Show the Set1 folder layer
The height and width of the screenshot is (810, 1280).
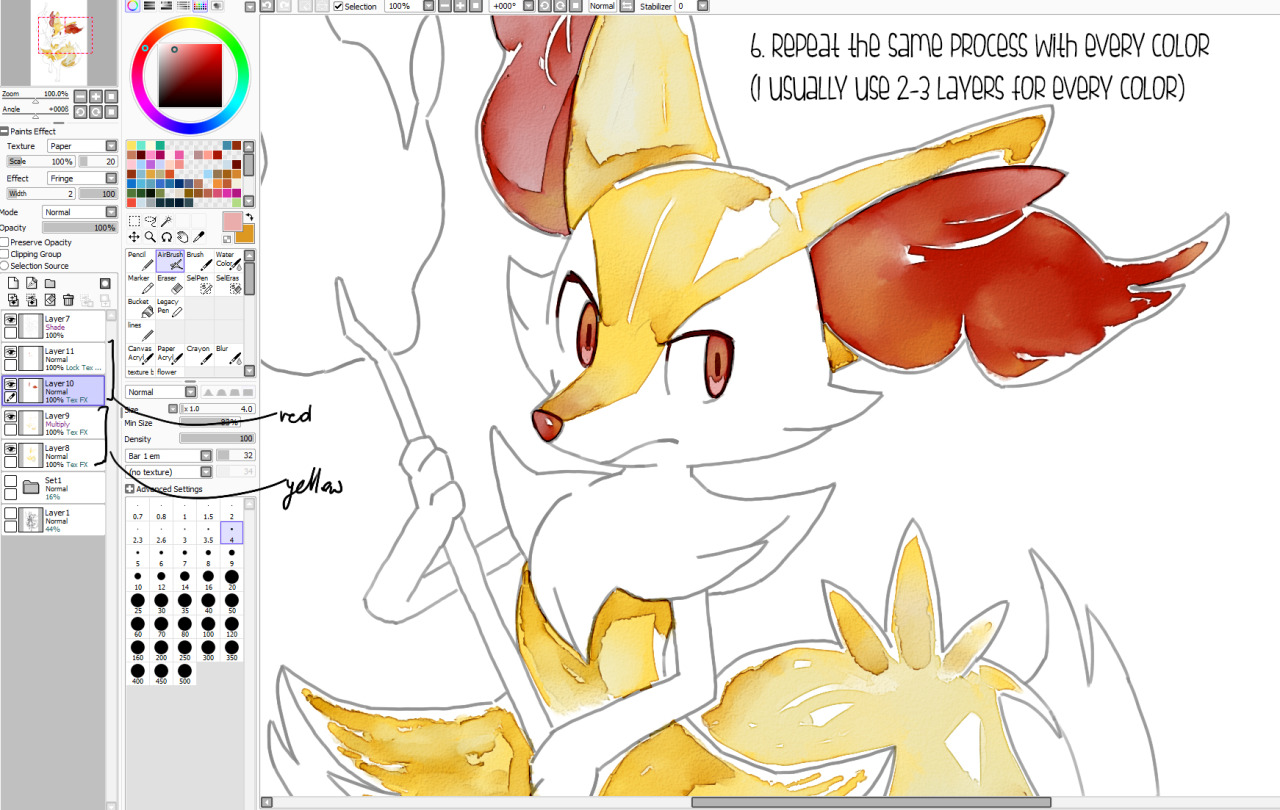[x=11, y=481]
